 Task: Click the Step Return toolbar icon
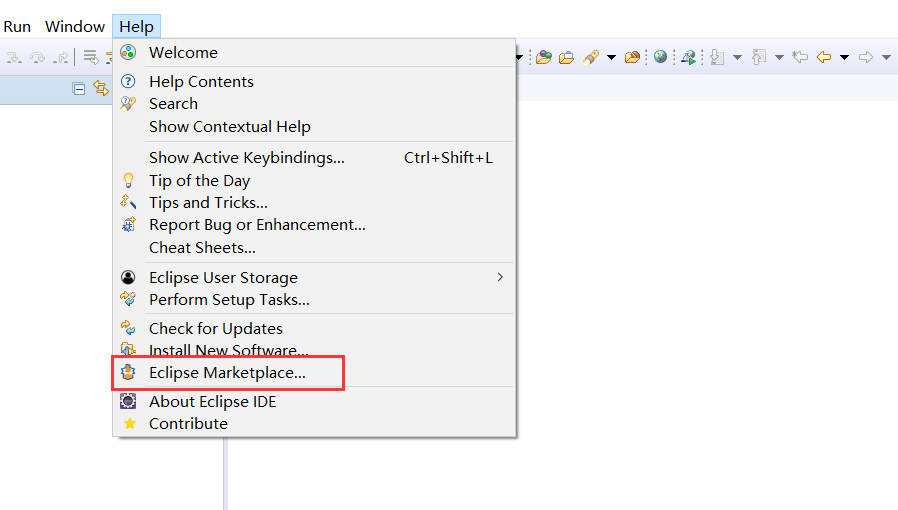point(61,57)
